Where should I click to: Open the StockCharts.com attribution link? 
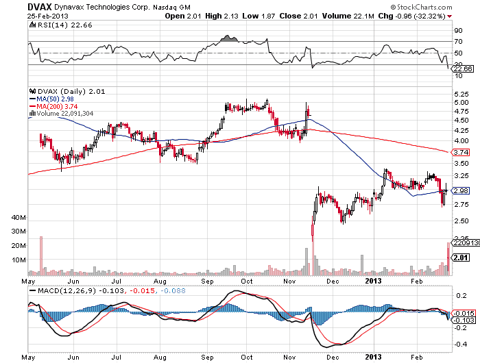(421, 7)
